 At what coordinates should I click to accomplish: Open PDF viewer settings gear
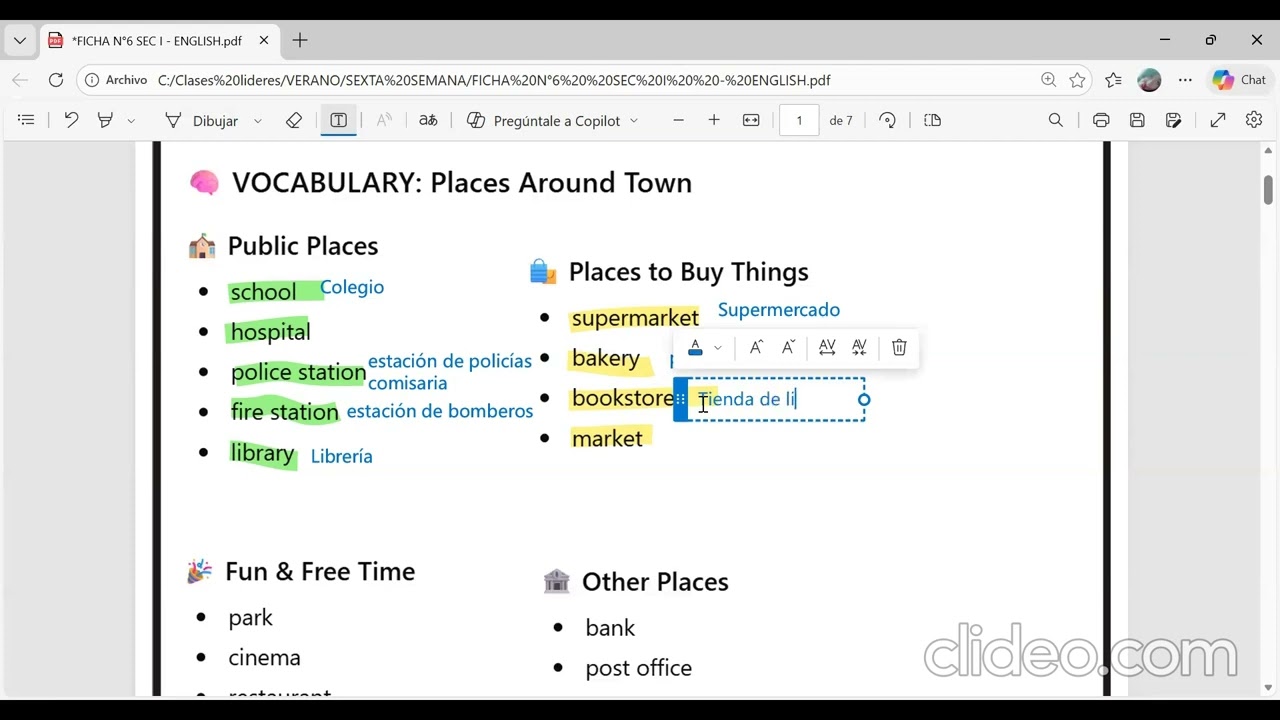pyautogui.click(x=1254, y=120)
